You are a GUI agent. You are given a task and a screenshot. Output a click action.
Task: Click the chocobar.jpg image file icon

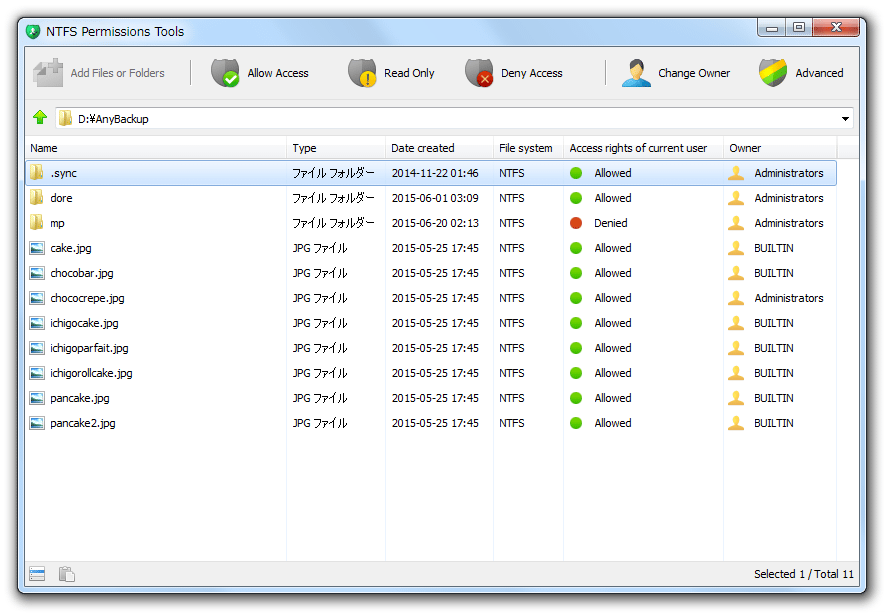coord(37,273)
